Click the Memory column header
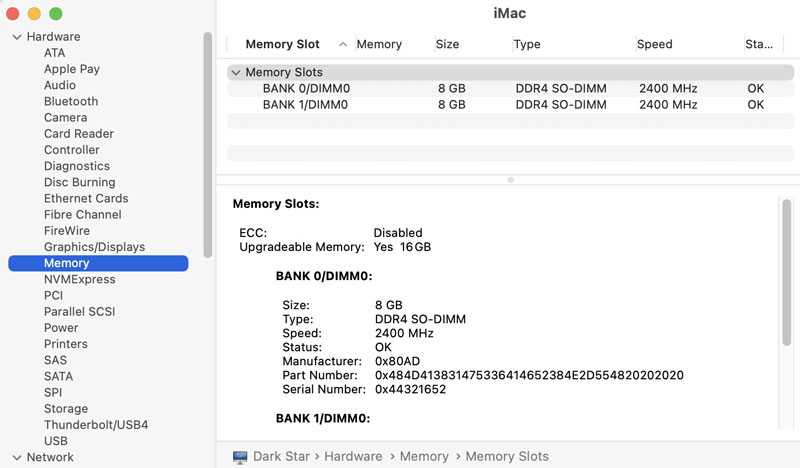Screen dimensions: 800x468 tap(379, 44)
